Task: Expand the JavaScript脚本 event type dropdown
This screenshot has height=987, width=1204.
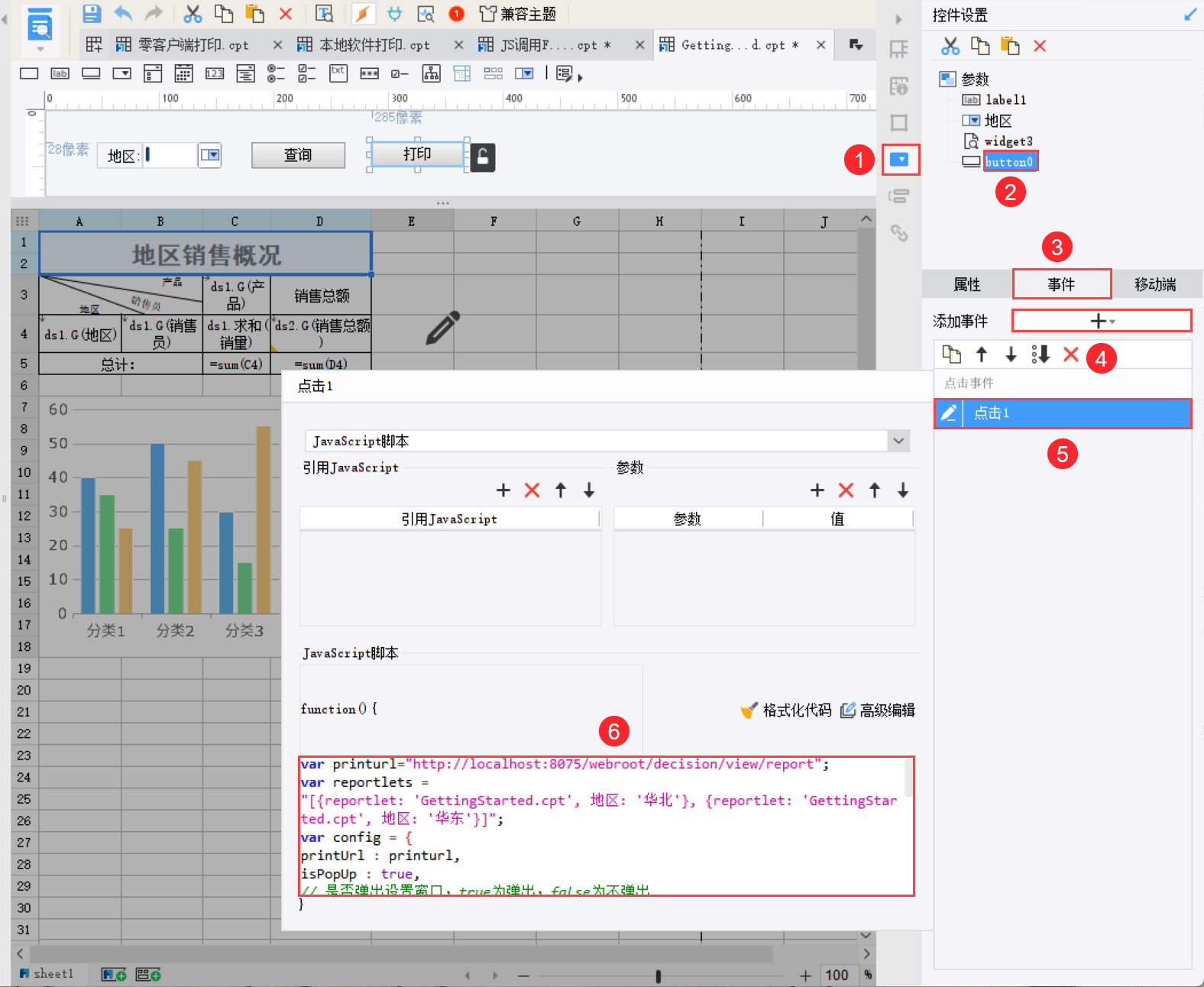Action: (x=899, y=441)
